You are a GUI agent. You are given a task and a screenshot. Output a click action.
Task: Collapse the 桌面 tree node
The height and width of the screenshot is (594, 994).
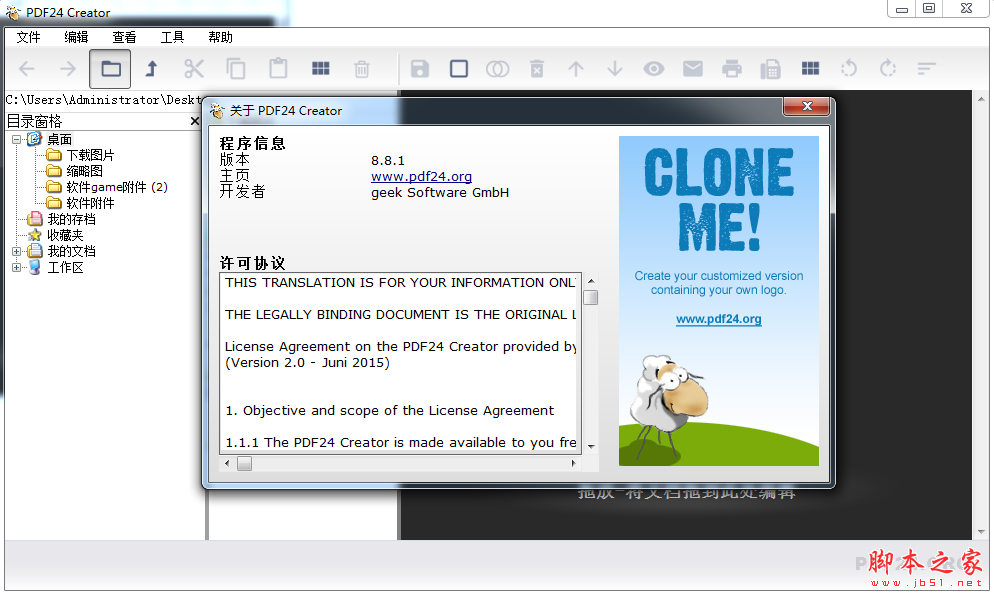(16, 139)
